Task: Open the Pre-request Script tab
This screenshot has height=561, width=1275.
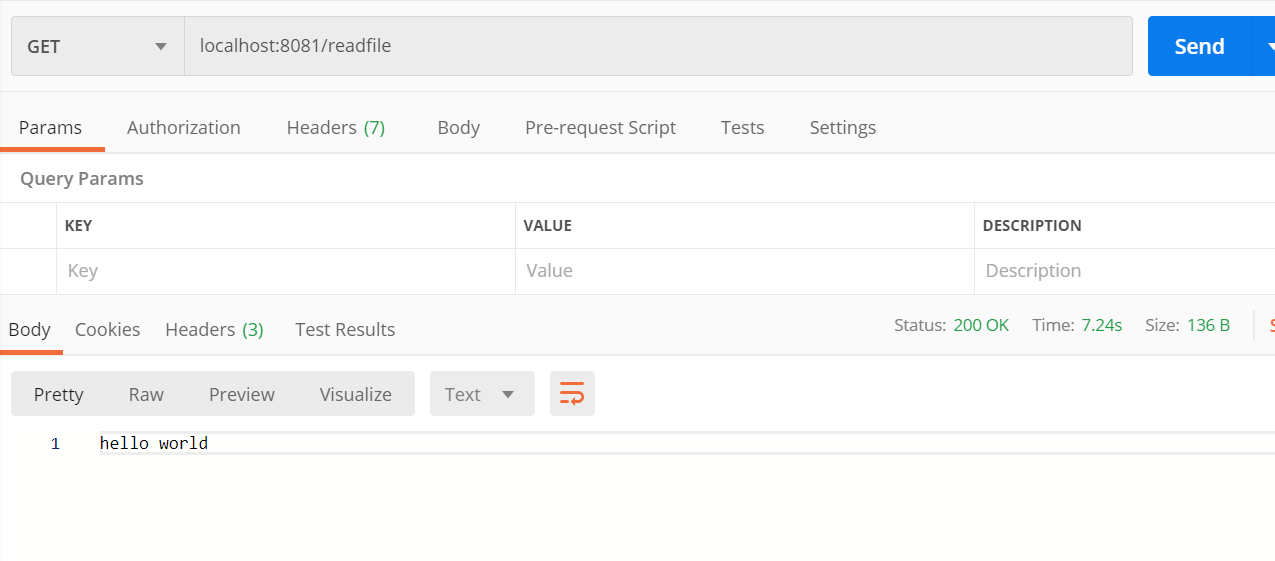Action: [x=600, y=127]
